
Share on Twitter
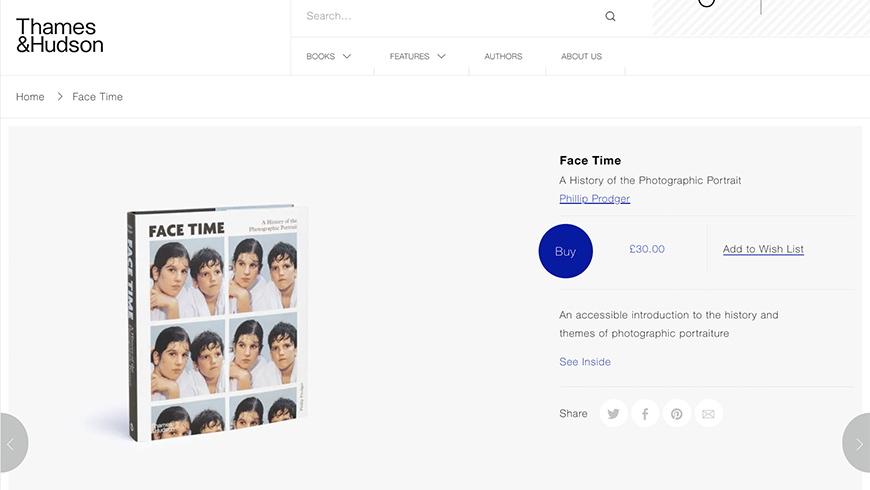pos(613,413)
